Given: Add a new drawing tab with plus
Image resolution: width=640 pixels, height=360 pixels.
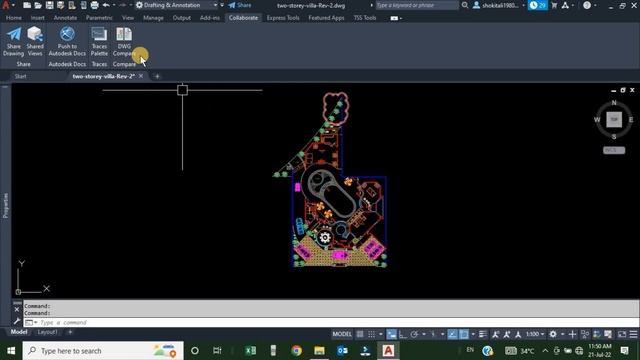Looking at the screenshot, I should (157, 76).
